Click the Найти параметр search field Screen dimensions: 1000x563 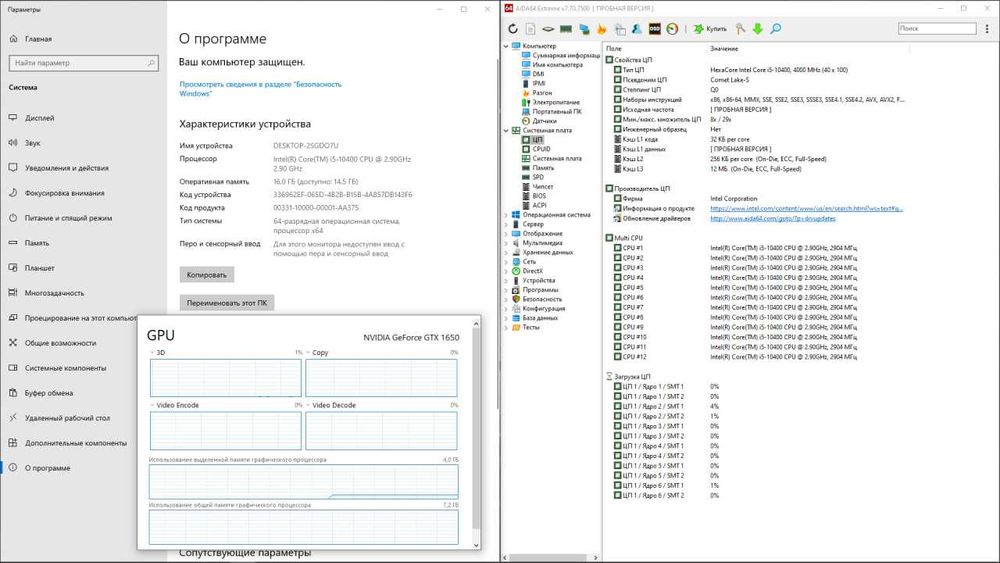click(x=84, y=63)
